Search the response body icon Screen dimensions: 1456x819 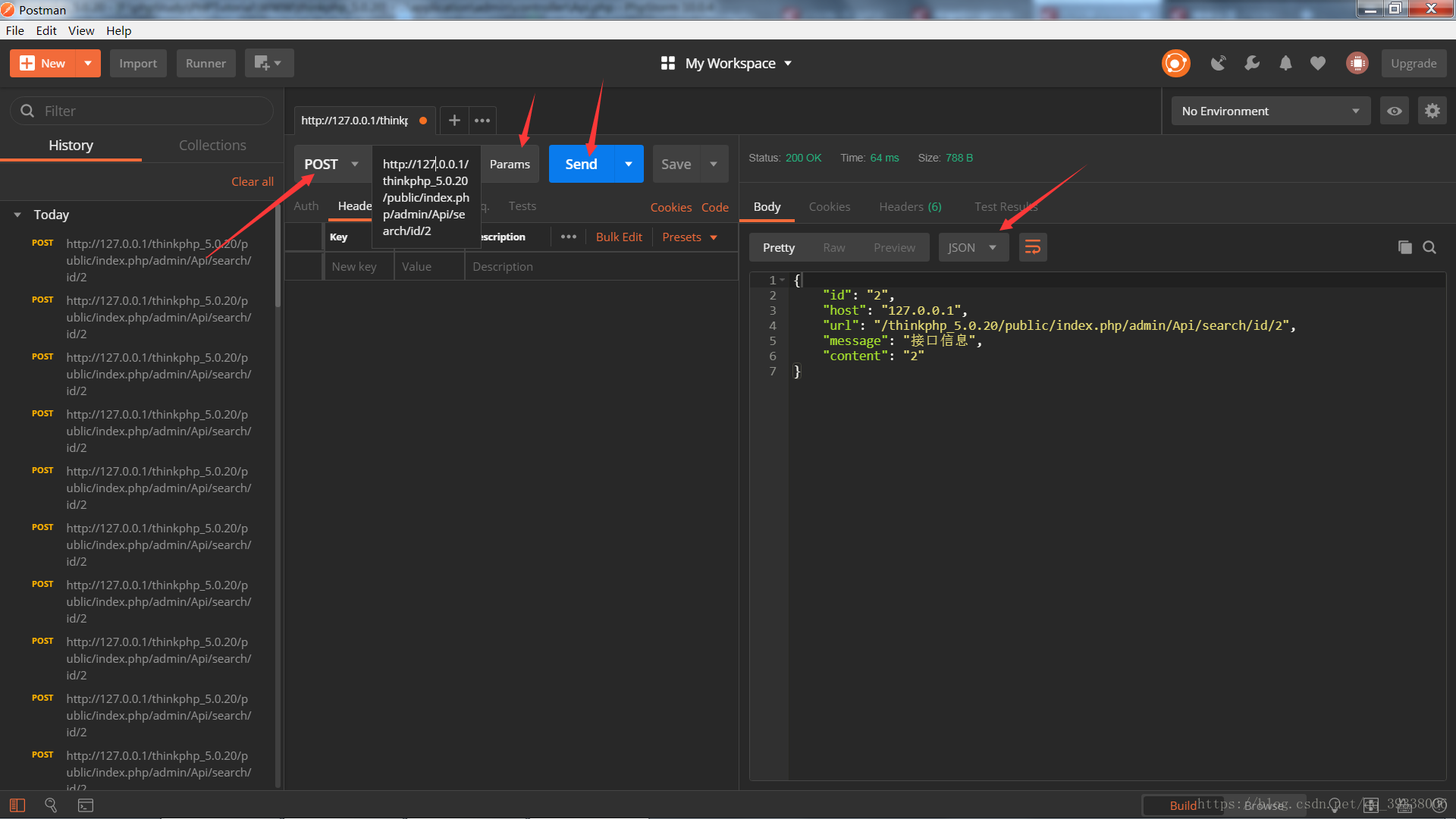point(1429,248)
